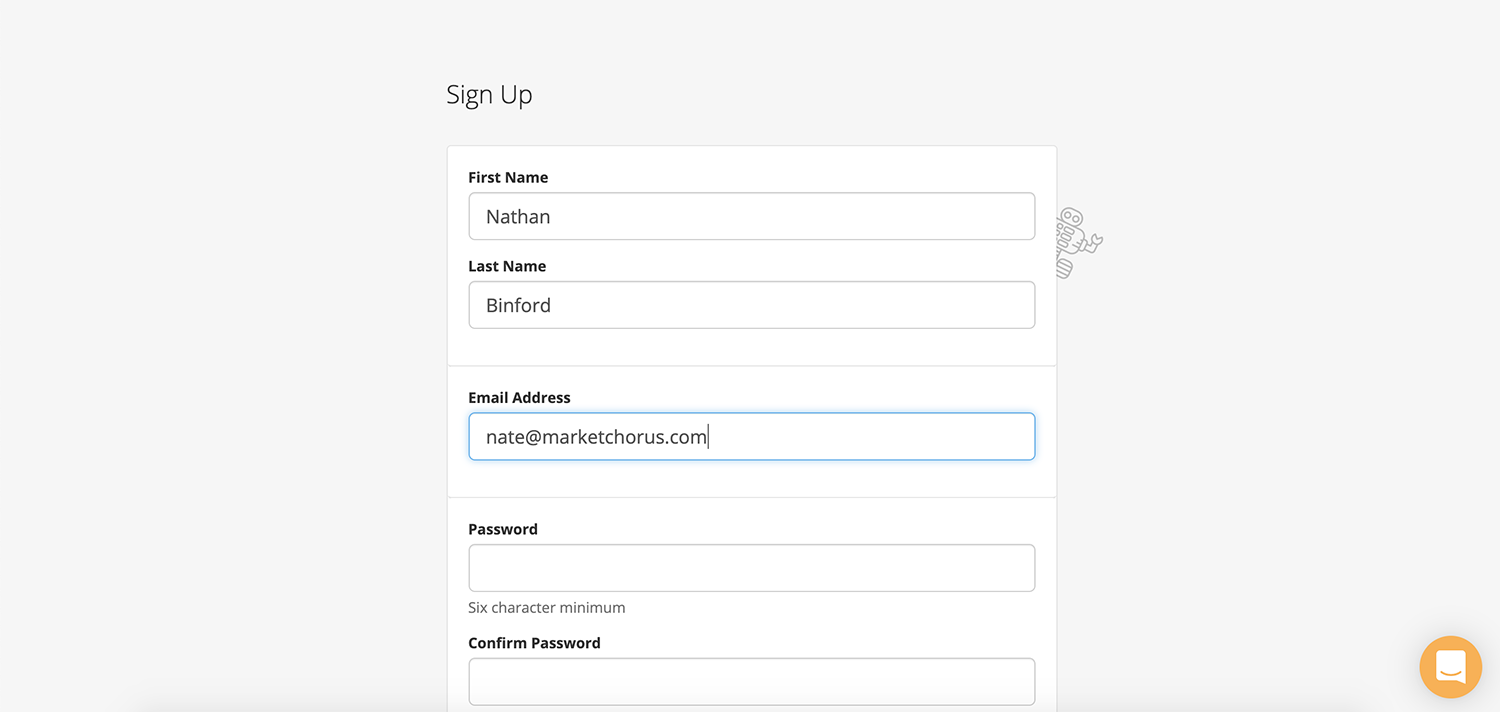The width and height of the screenshot is (1500, 712).
Task: Click the peeking robot mascot icon
Action: [x=1079, y=243]
